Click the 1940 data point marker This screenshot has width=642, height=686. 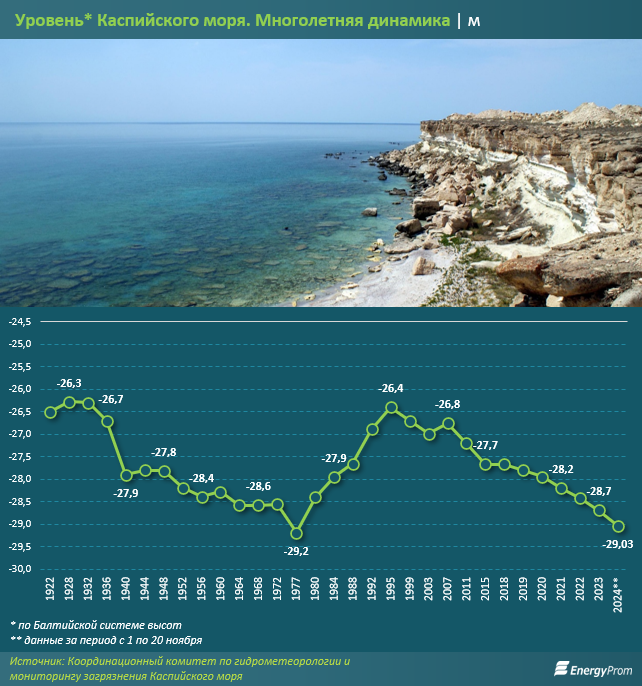pos(126,475)
